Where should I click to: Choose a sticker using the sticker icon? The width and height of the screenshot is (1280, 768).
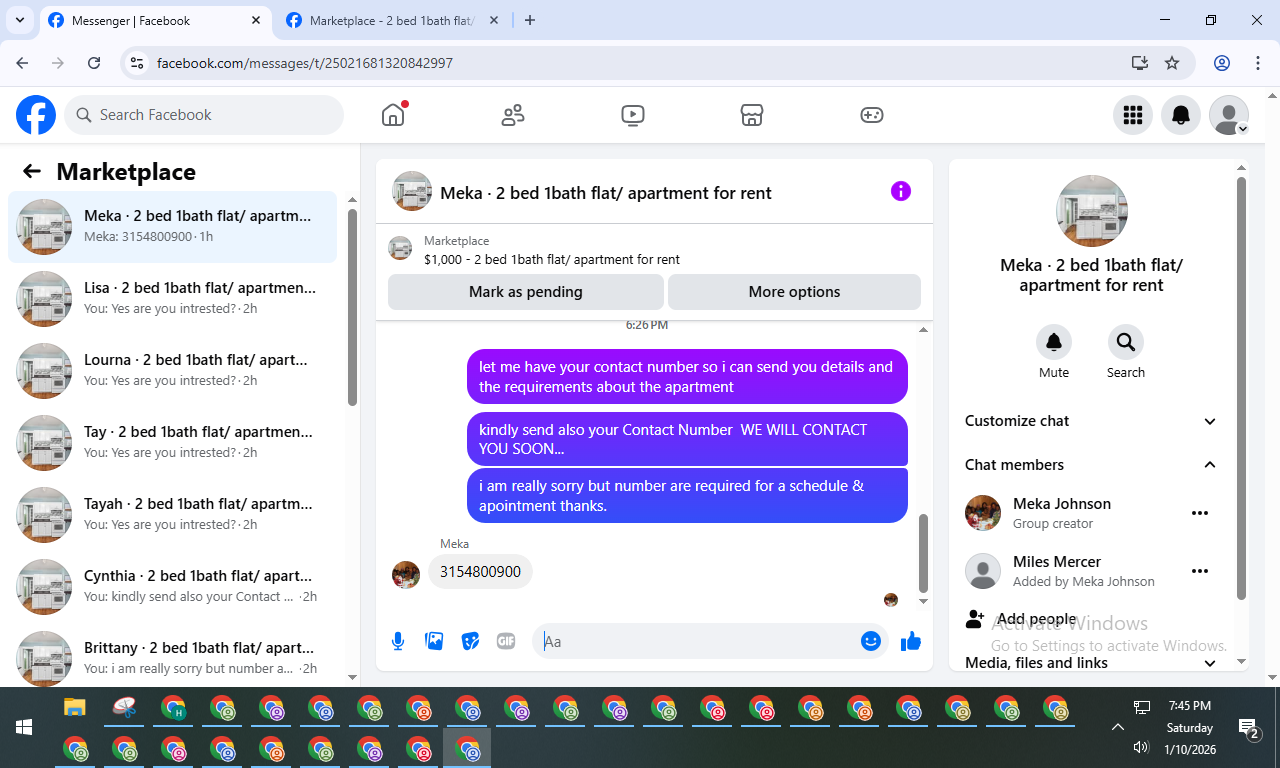[470, 641]
